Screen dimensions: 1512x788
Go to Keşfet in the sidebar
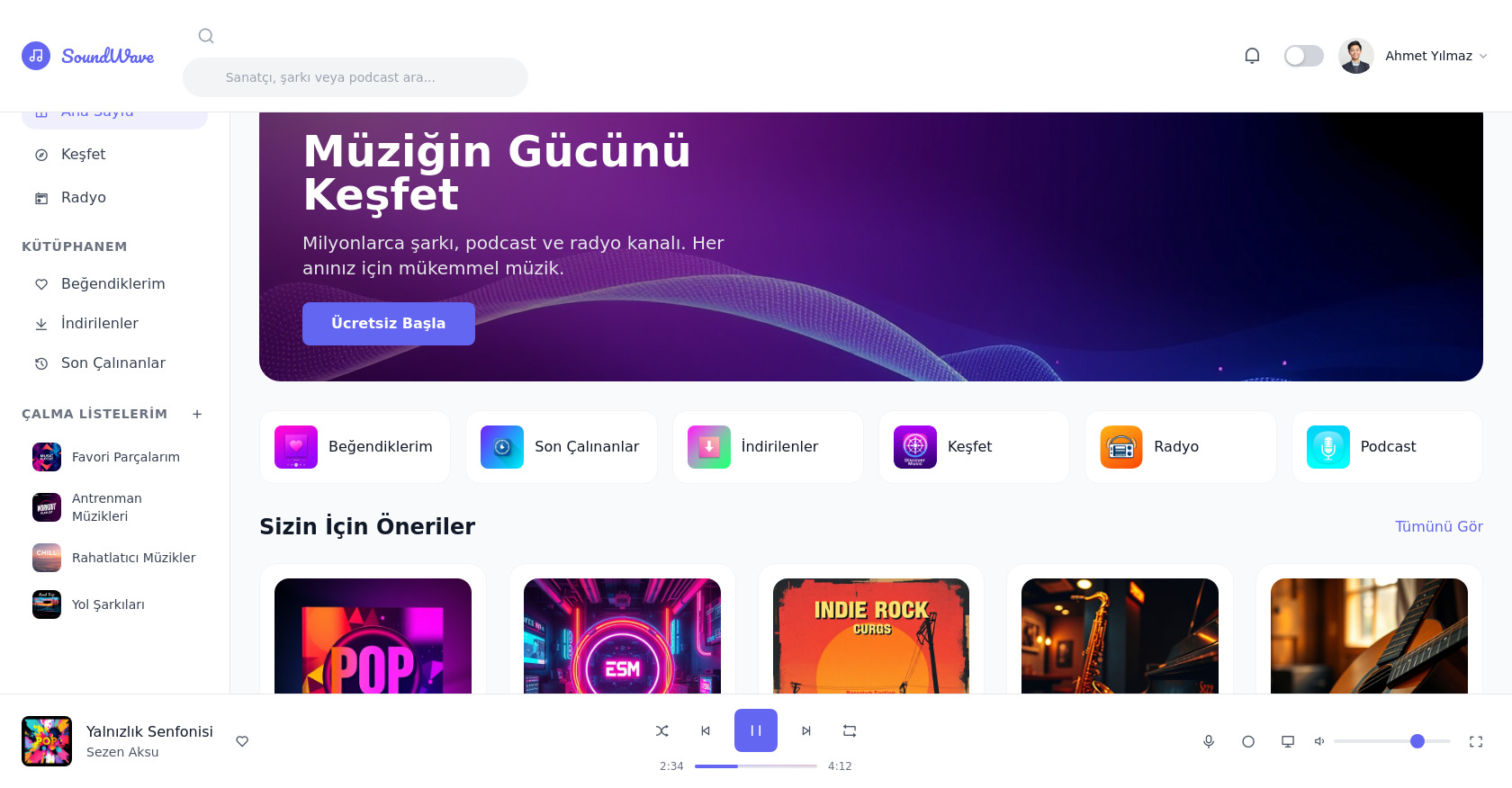click(114, 155)
